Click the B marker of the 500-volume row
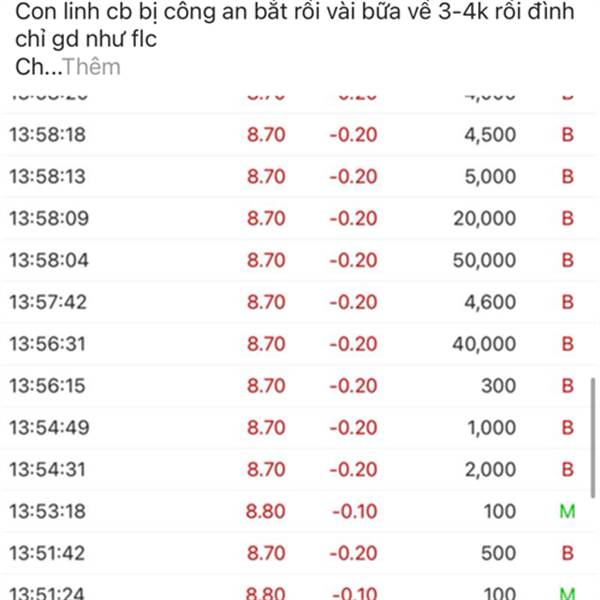 point(568,554)
